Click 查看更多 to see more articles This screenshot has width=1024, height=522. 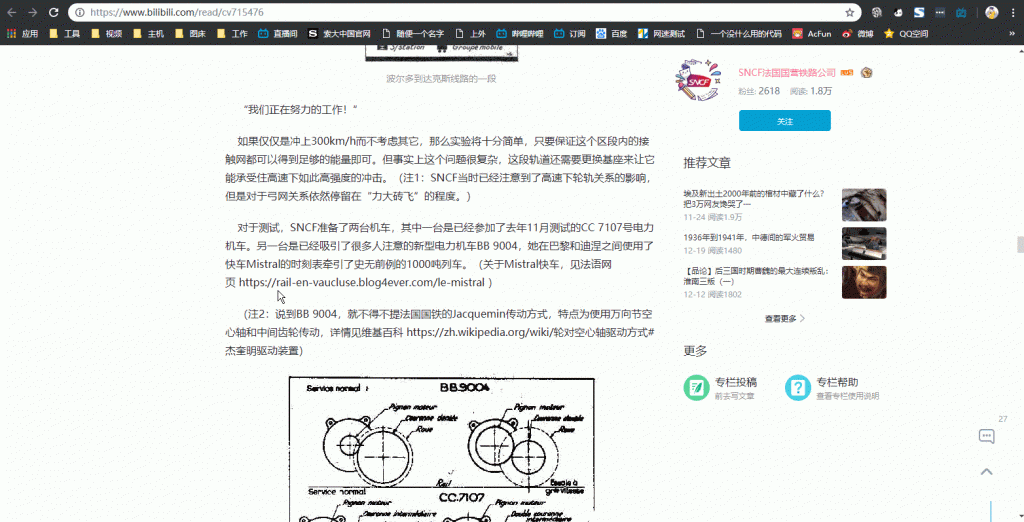[x=784, y=319]
